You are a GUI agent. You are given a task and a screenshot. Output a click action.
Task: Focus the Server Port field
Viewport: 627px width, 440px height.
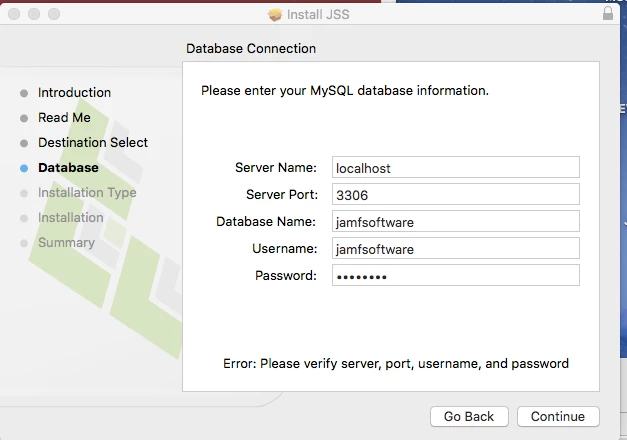coord(455,194)
